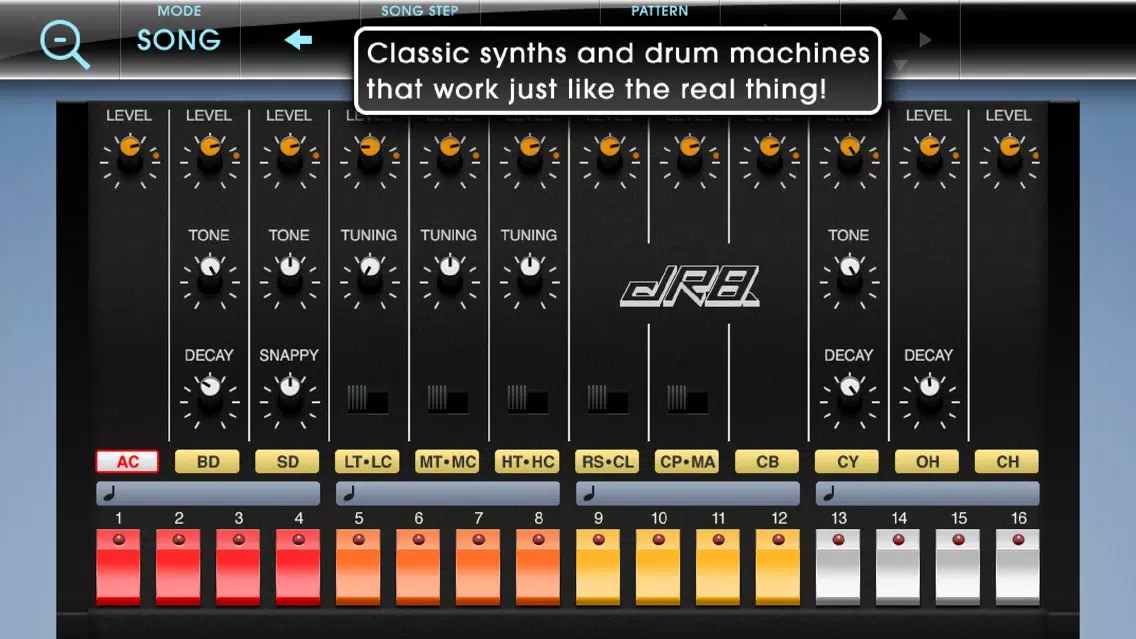Select the HT•HC instrument button
The width and height of the screenshot is (1136, 639).
point(527,462)
